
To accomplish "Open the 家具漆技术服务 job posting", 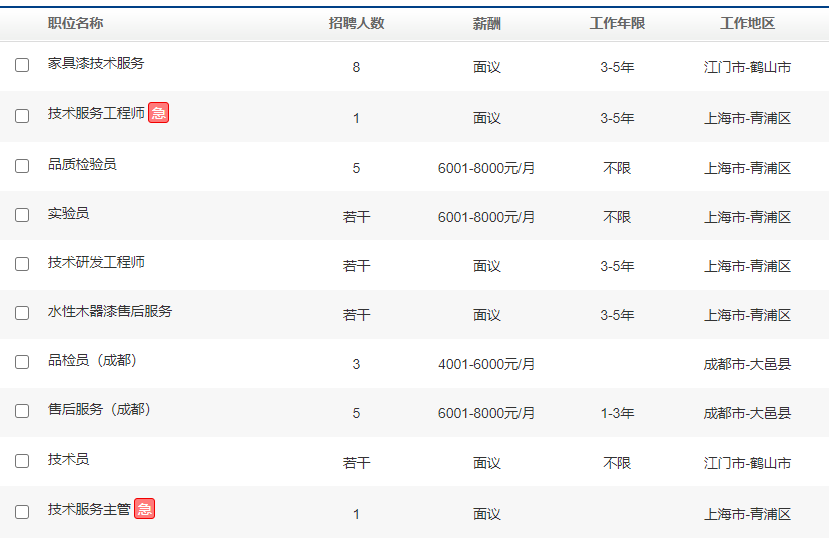I will click(96, 63).
